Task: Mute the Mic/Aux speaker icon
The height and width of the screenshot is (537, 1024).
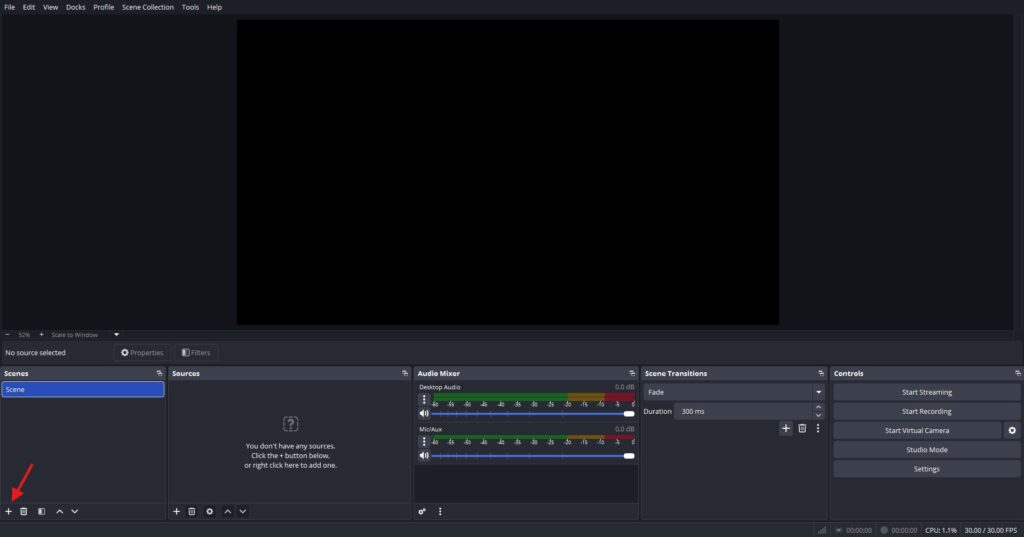Action: click(x=424, y=455)
